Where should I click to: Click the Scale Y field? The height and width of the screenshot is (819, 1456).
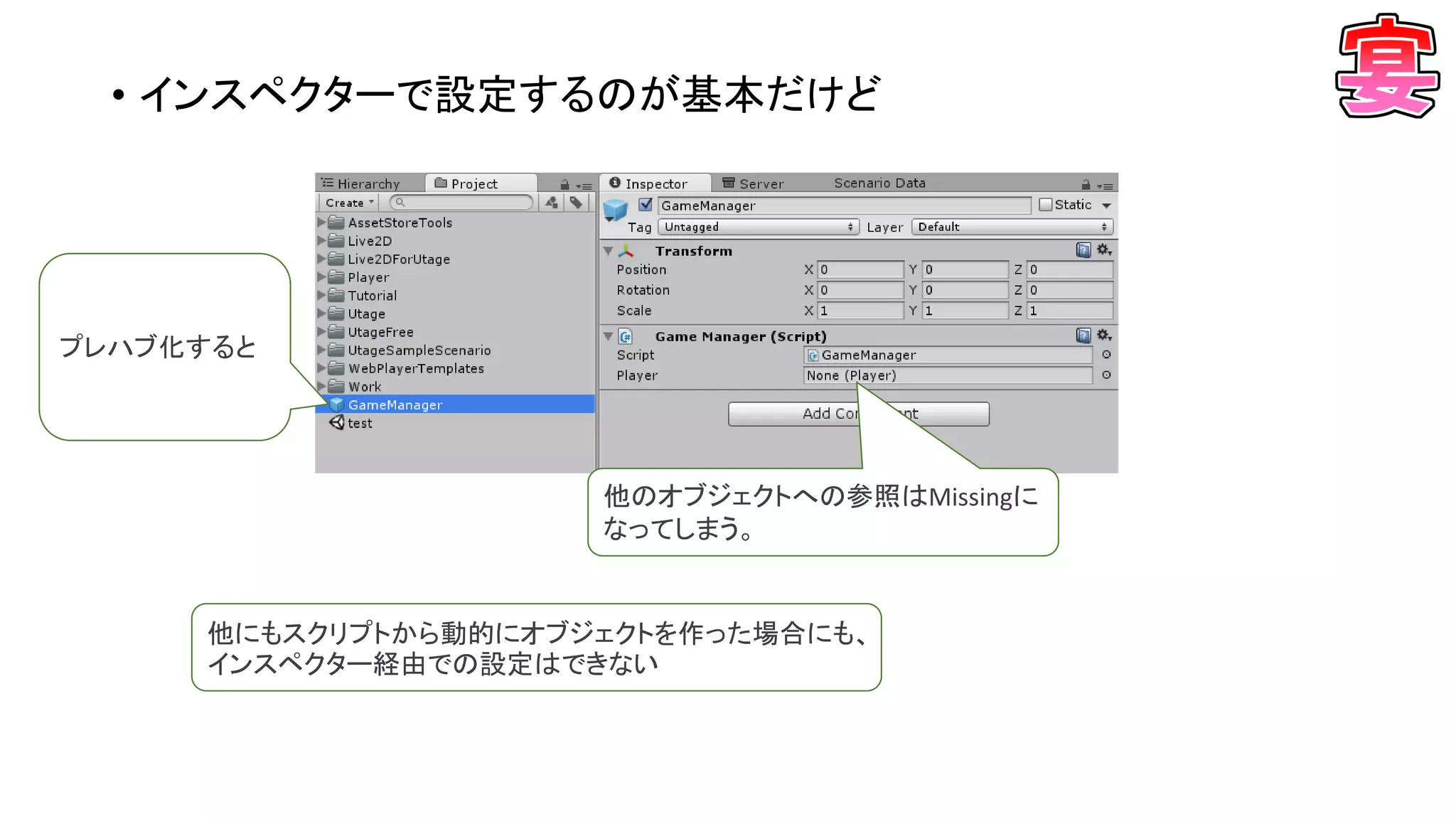click(x=965, y=311)
